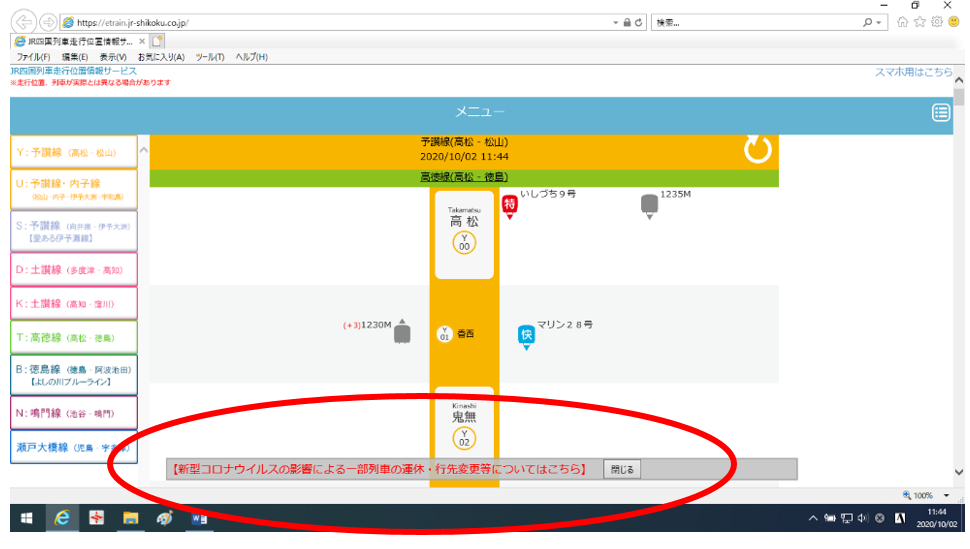The image size is (970, 549).
Task: Close the JR四国列車走行位置情報 tab
Action: 142,41
